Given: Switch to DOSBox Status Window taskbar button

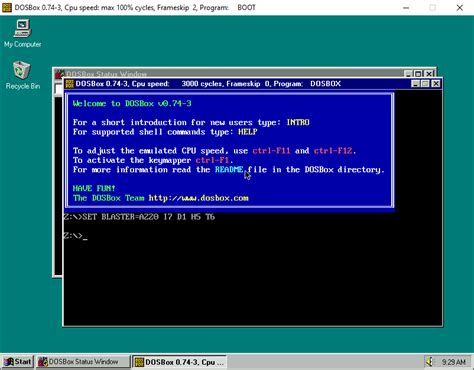Looking at the screenshot, I should 83,362.
